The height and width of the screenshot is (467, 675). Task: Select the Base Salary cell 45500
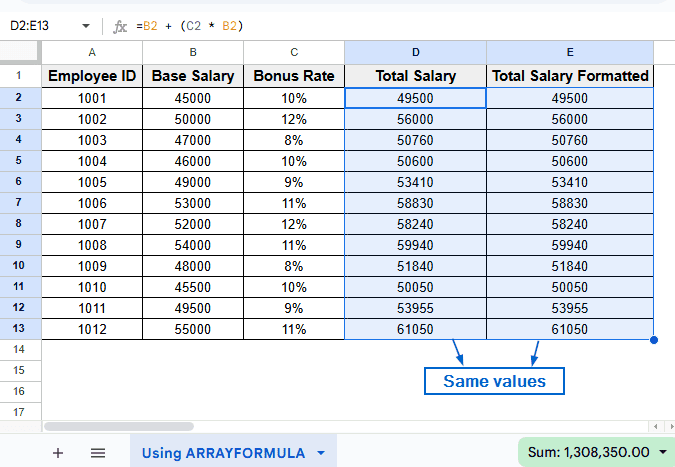pos(193,287)
